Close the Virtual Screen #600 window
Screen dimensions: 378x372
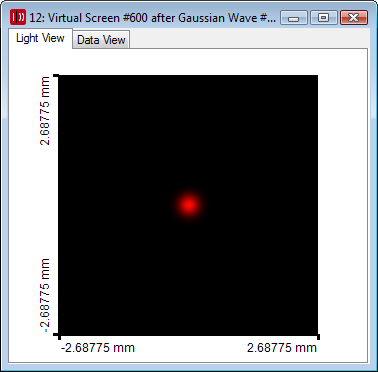(354, 18)
